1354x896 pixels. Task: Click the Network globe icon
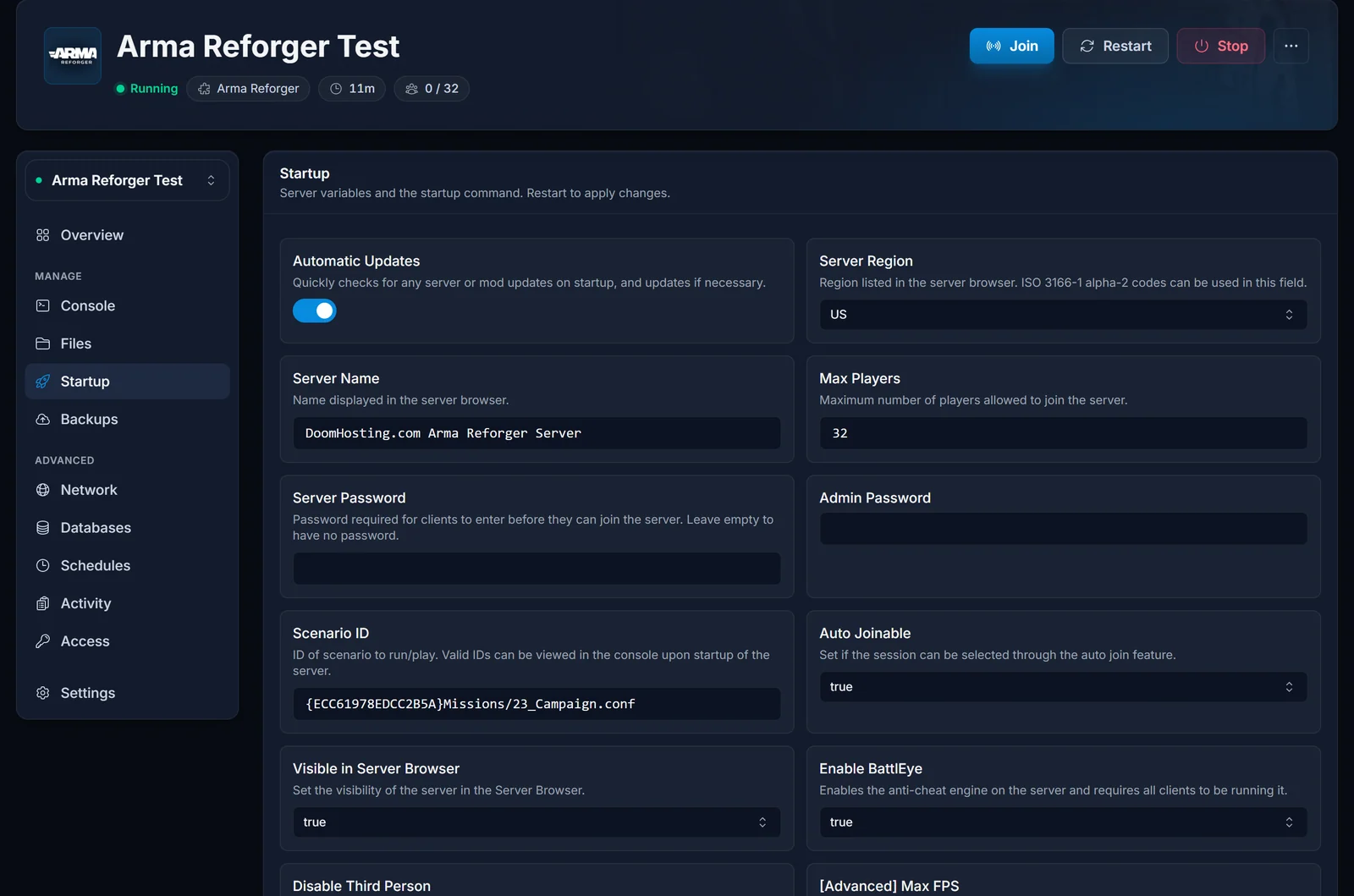(x=43, y=490)
